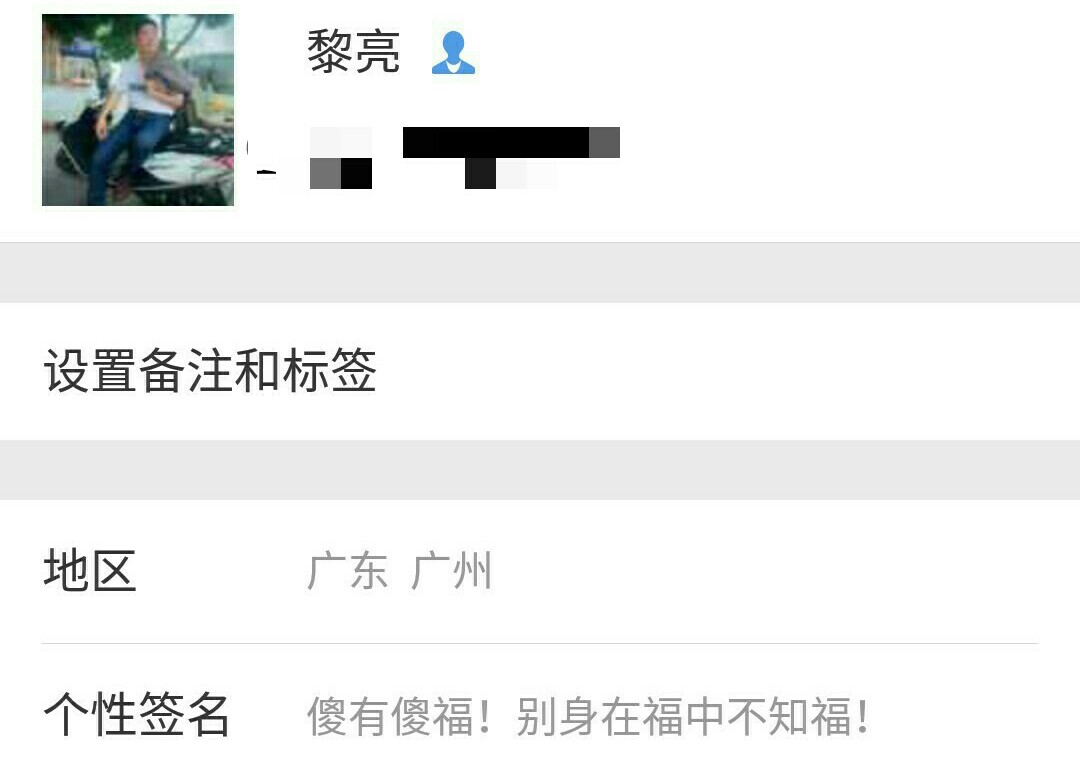This screenshot has height=757, width=1080.
Task: Click the 傻有傻福！ signature phrase
Action: tap(399, 716)
